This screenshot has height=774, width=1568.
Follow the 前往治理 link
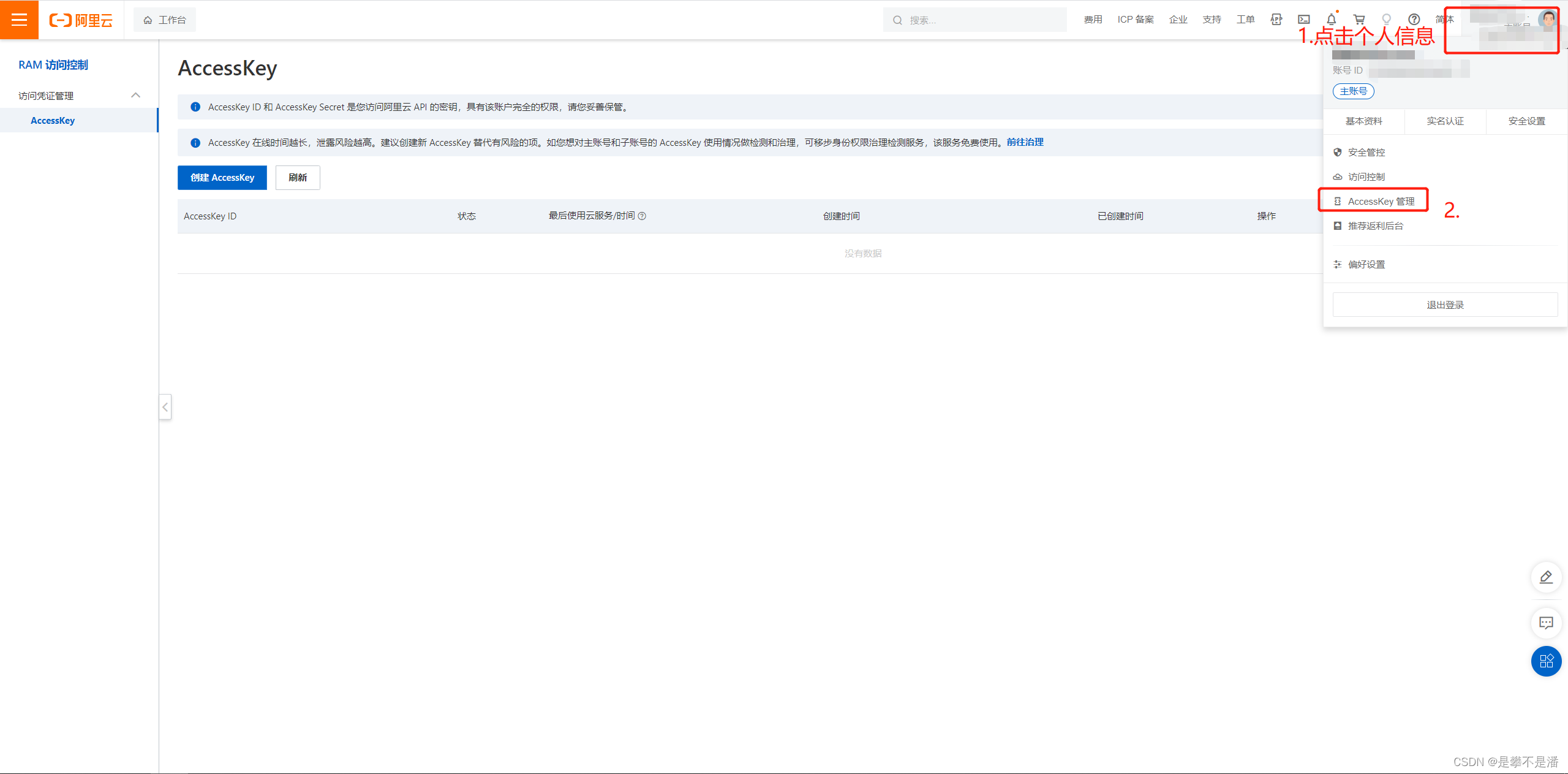(1025, 142)
